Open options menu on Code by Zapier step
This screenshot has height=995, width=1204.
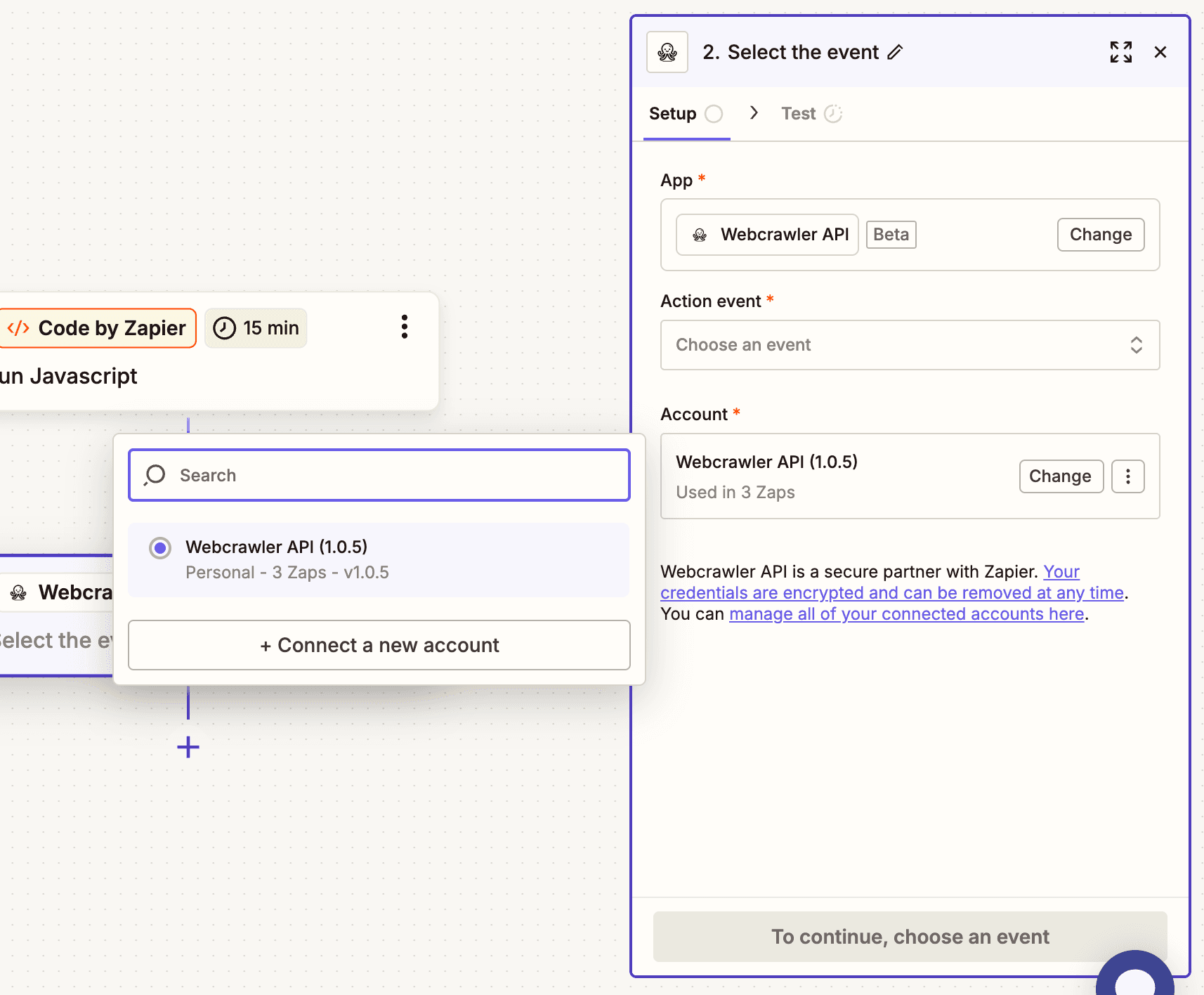coord(405,326)
